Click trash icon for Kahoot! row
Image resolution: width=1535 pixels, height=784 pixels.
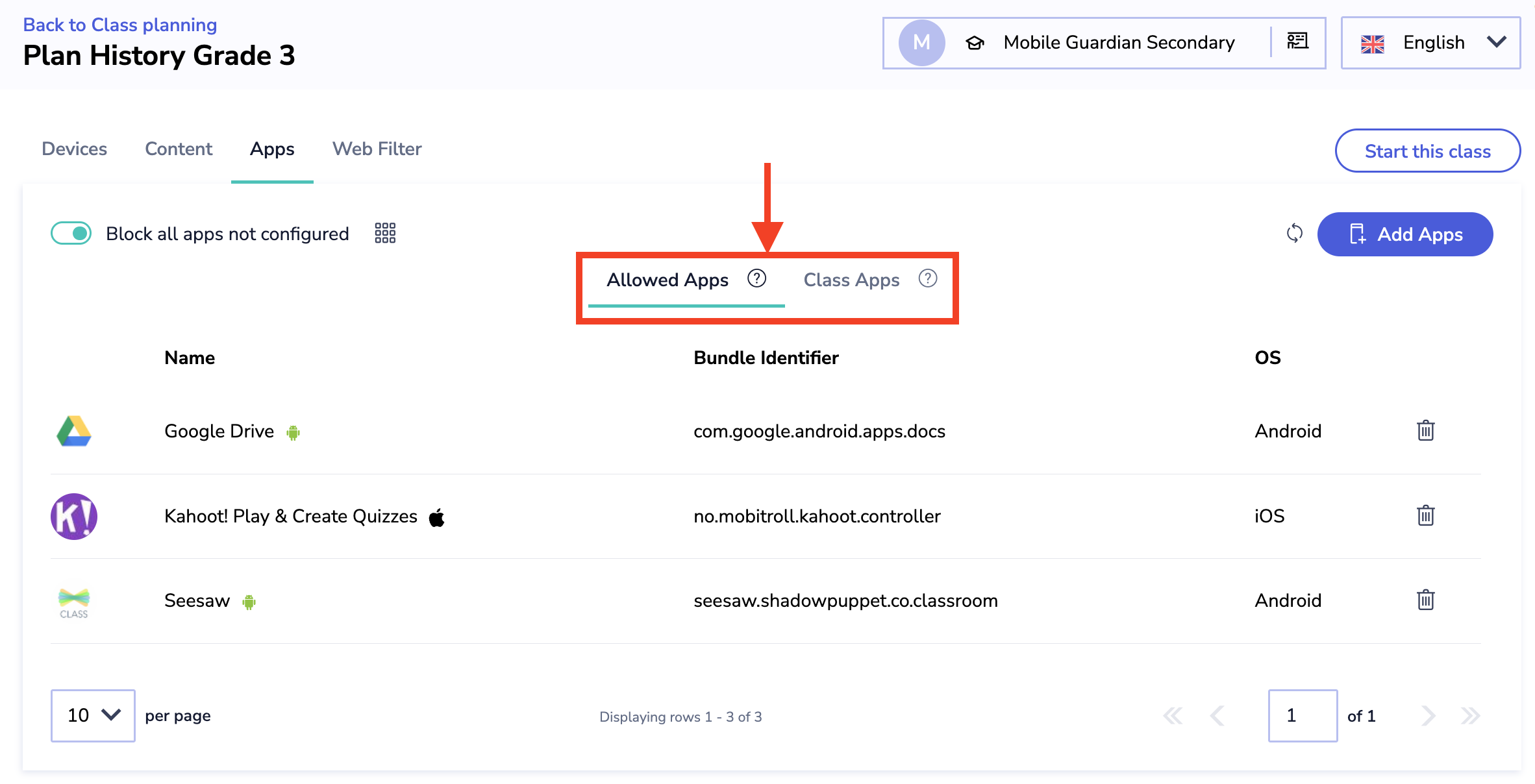pyautogui.click(x=1425, y=515)
